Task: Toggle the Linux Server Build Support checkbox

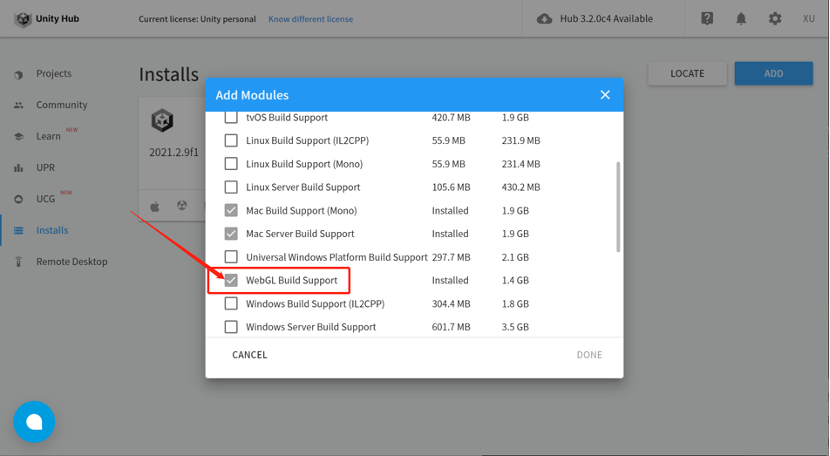Action: [231, 187]
